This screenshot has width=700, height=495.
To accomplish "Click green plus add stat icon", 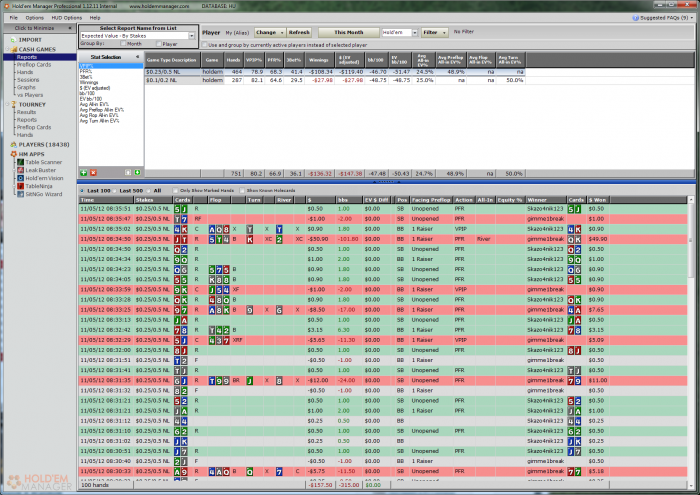I will click(83, 173).
